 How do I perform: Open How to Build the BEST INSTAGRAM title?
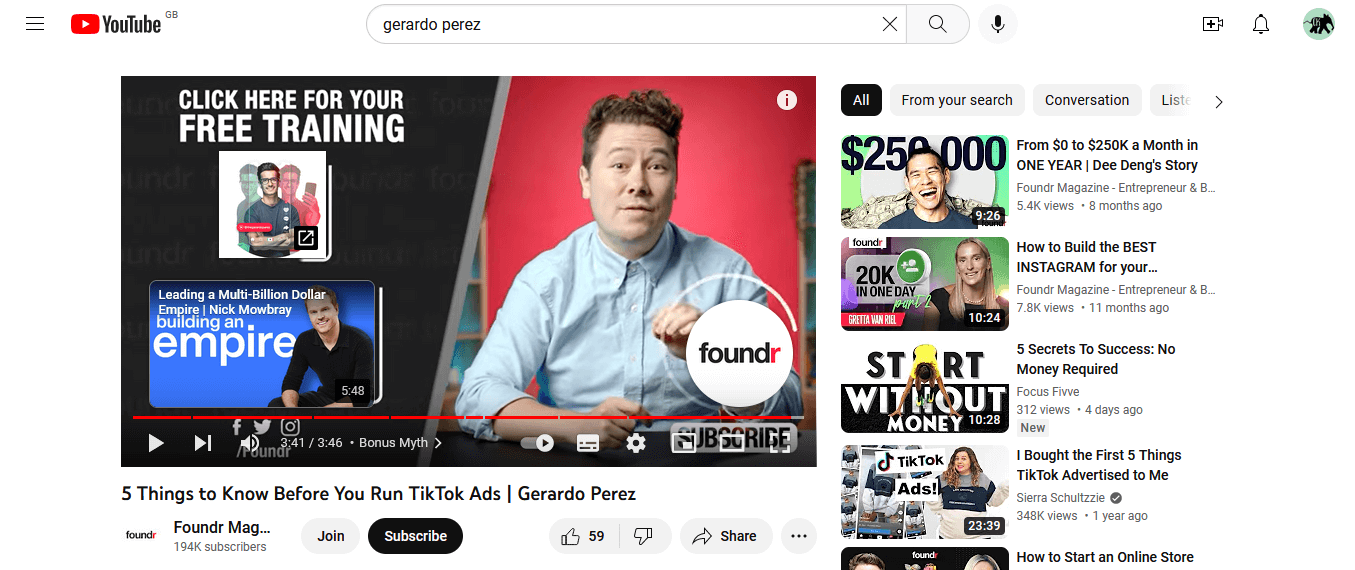tap(1087, 257)
